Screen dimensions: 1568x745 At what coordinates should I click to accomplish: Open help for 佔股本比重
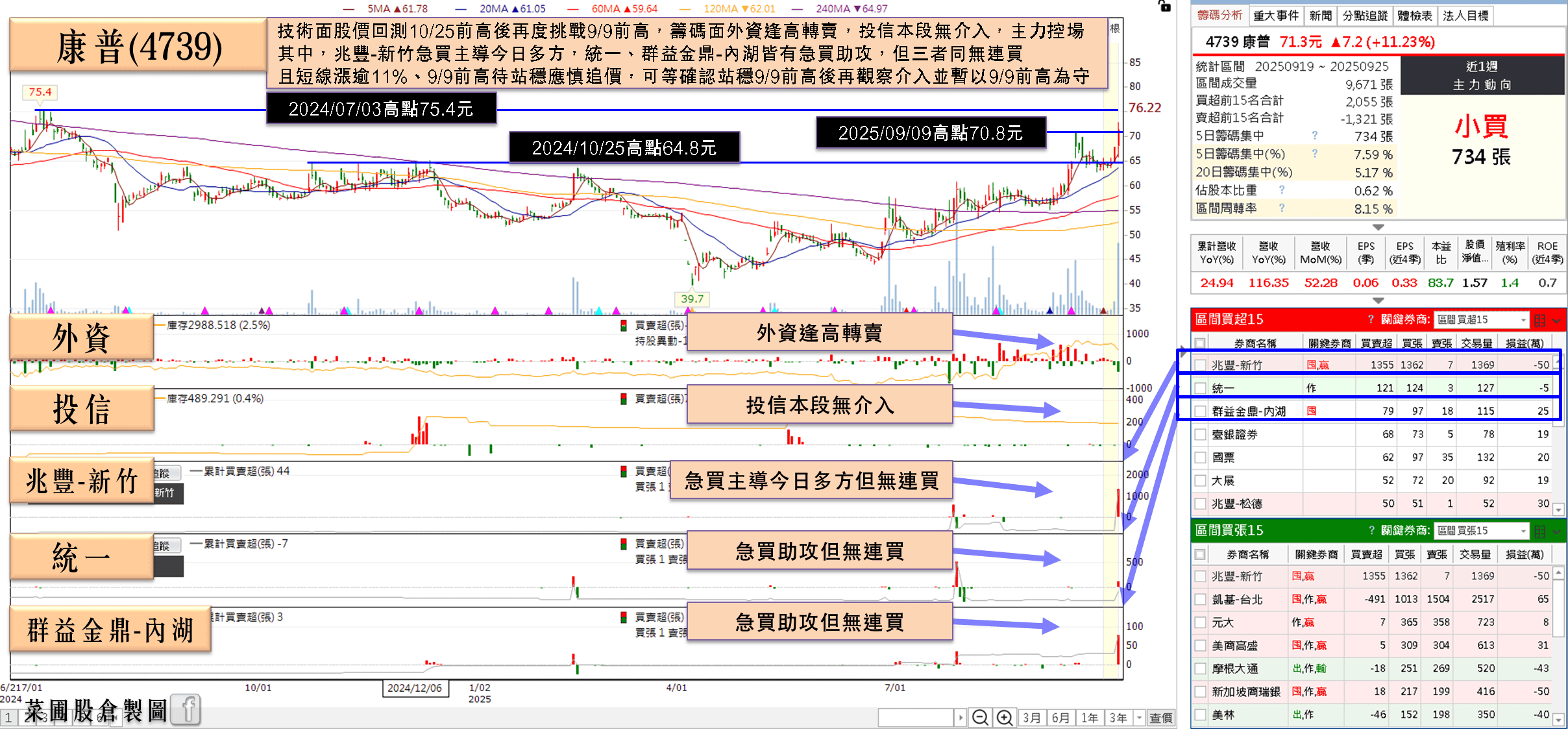[1282, 189]
